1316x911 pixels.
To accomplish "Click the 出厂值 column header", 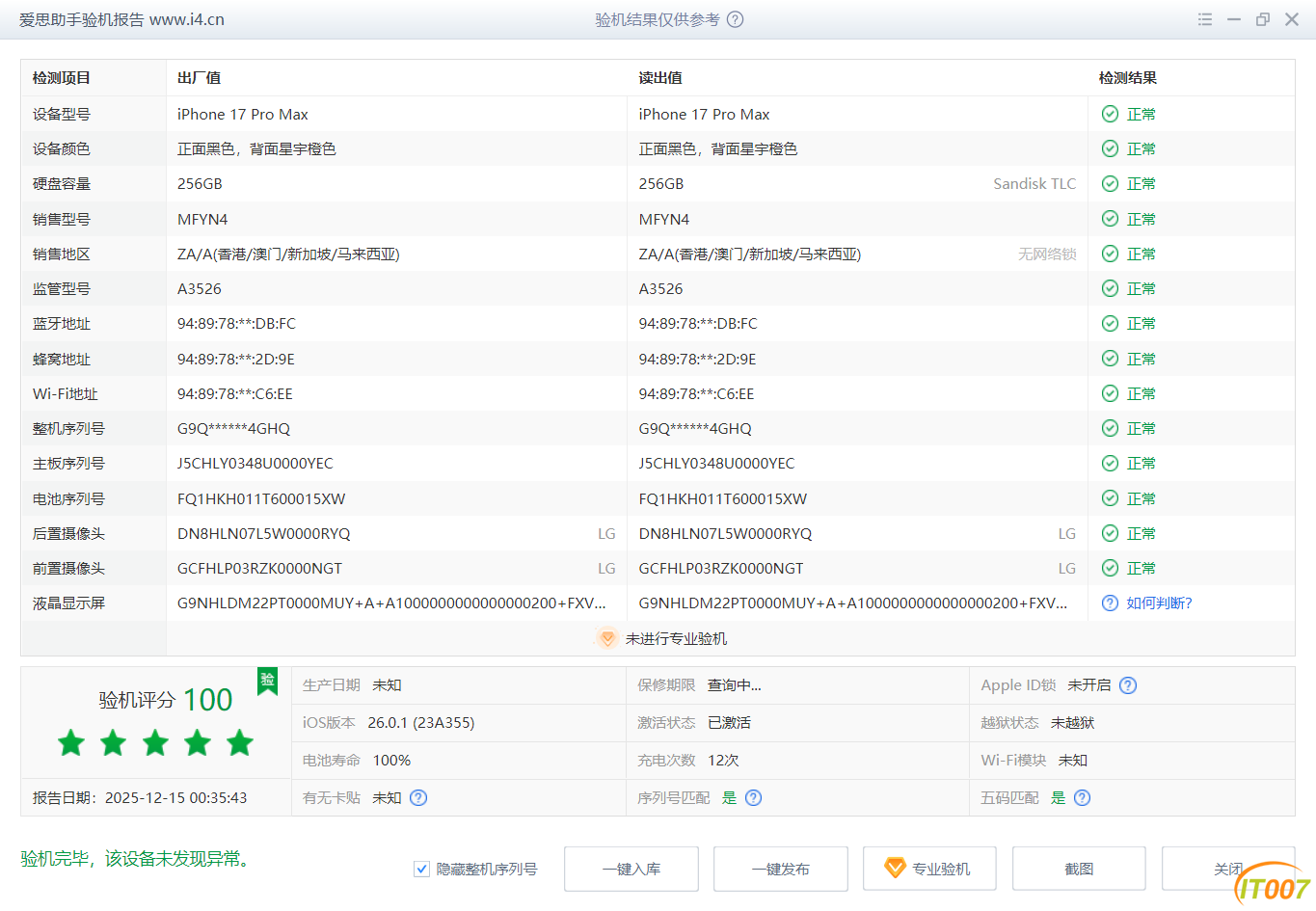I will (200, 78).
